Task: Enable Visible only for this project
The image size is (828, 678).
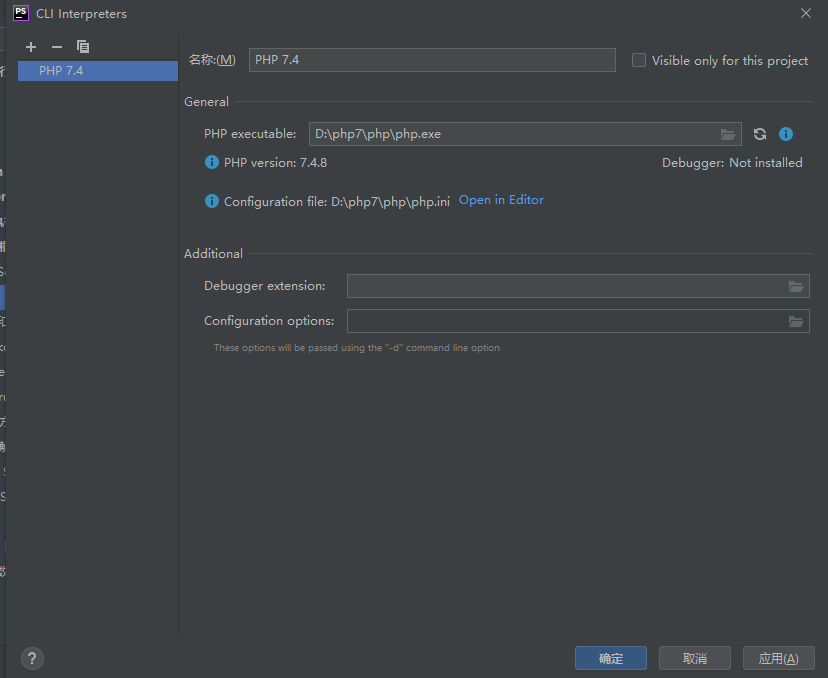Action: [639, 60]
